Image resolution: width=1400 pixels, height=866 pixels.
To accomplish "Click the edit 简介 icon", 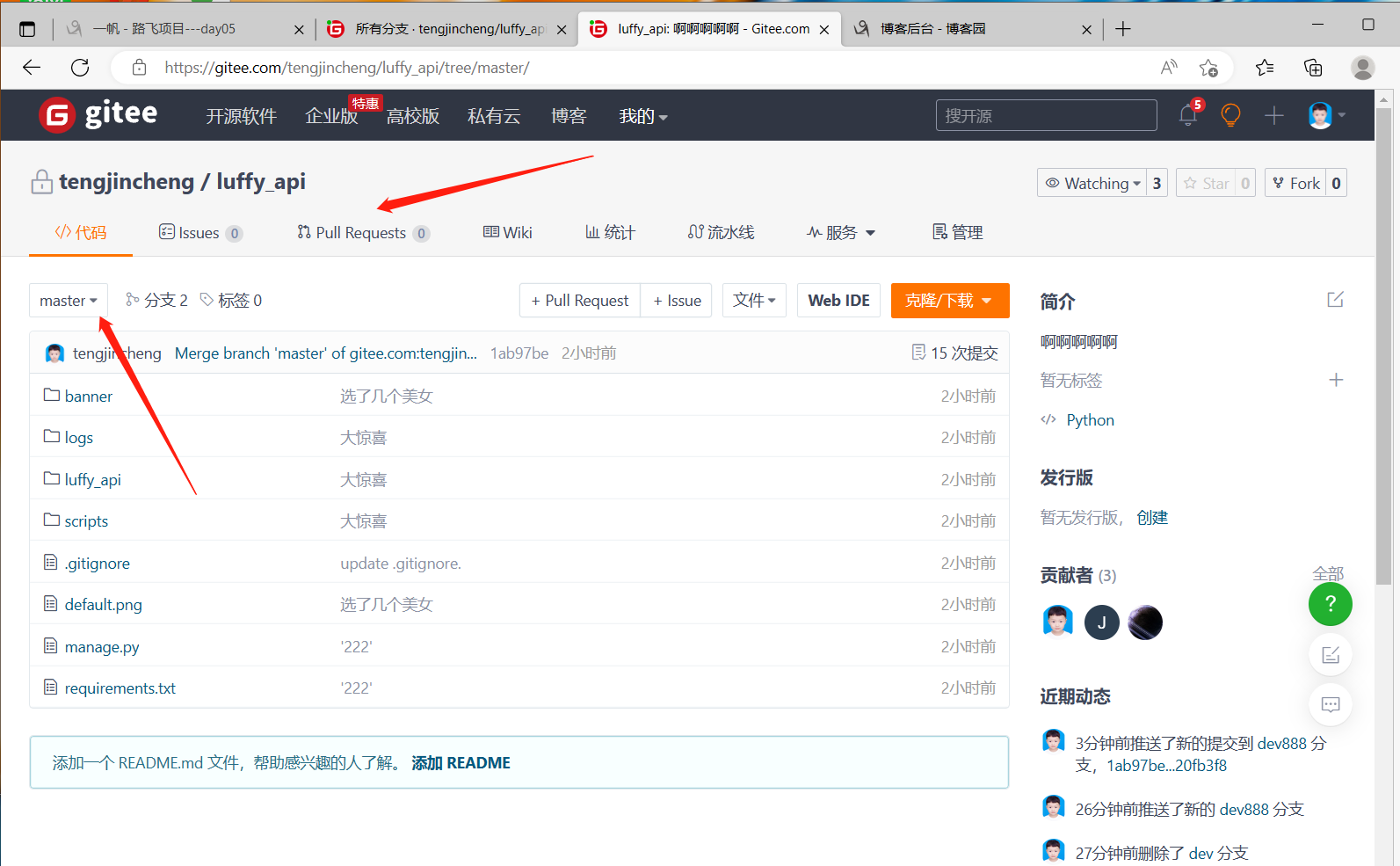I will (x=1335, y=300).
